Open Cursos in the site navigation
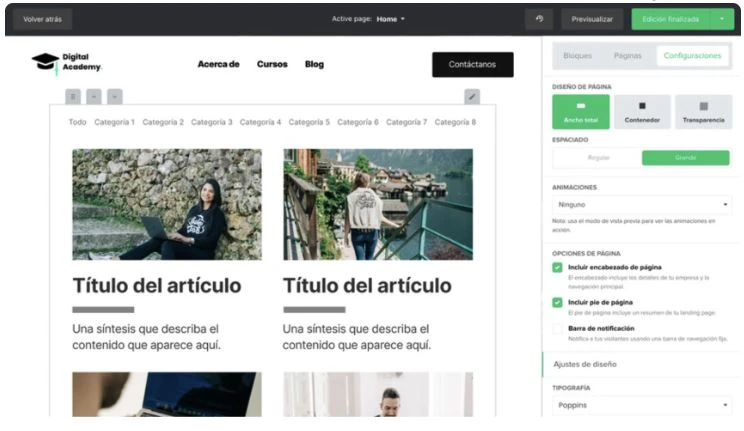The width and height of the screenshot is (744, 431). click(272, 64)
